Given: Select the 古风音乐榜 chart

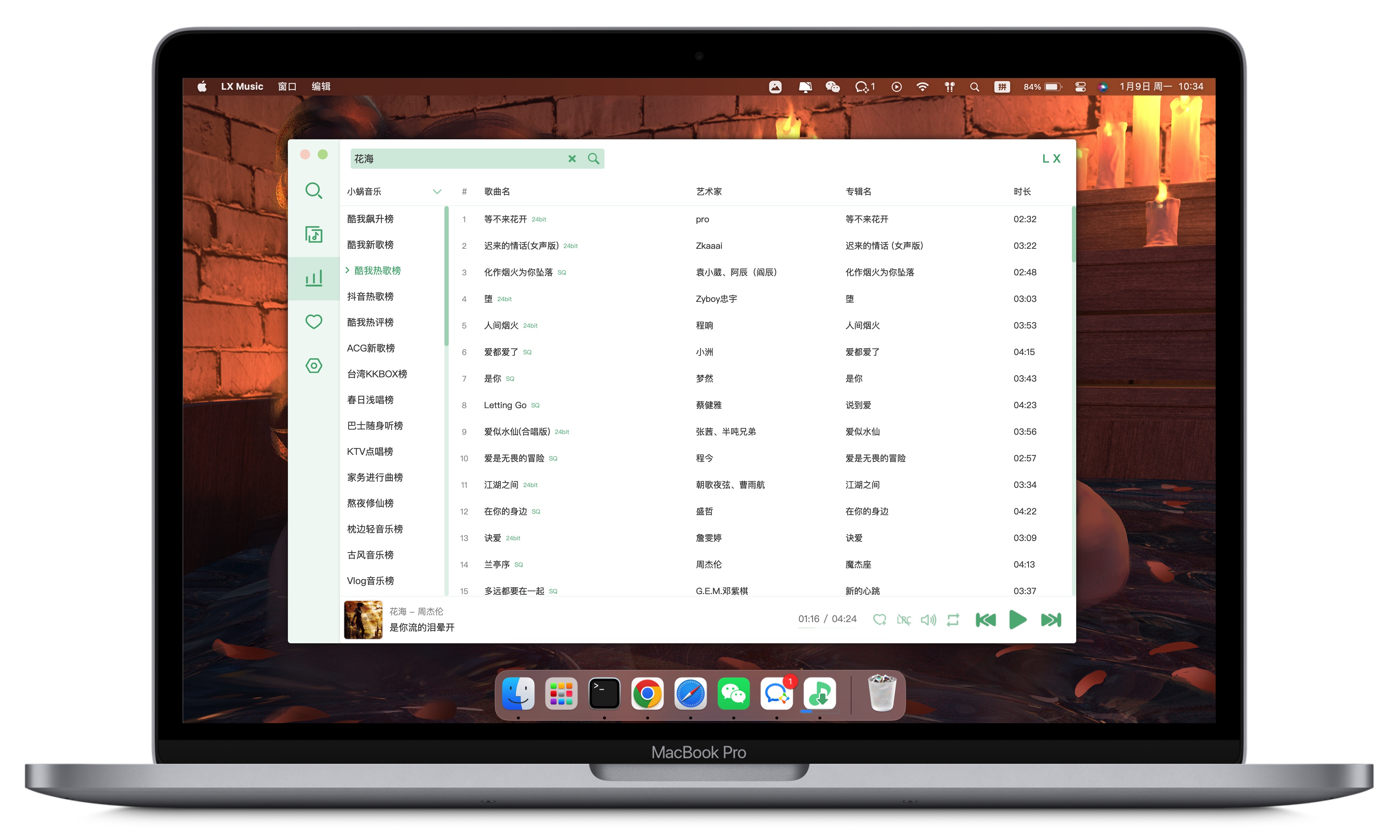Looking at the screenshot, I should (370, 555).
